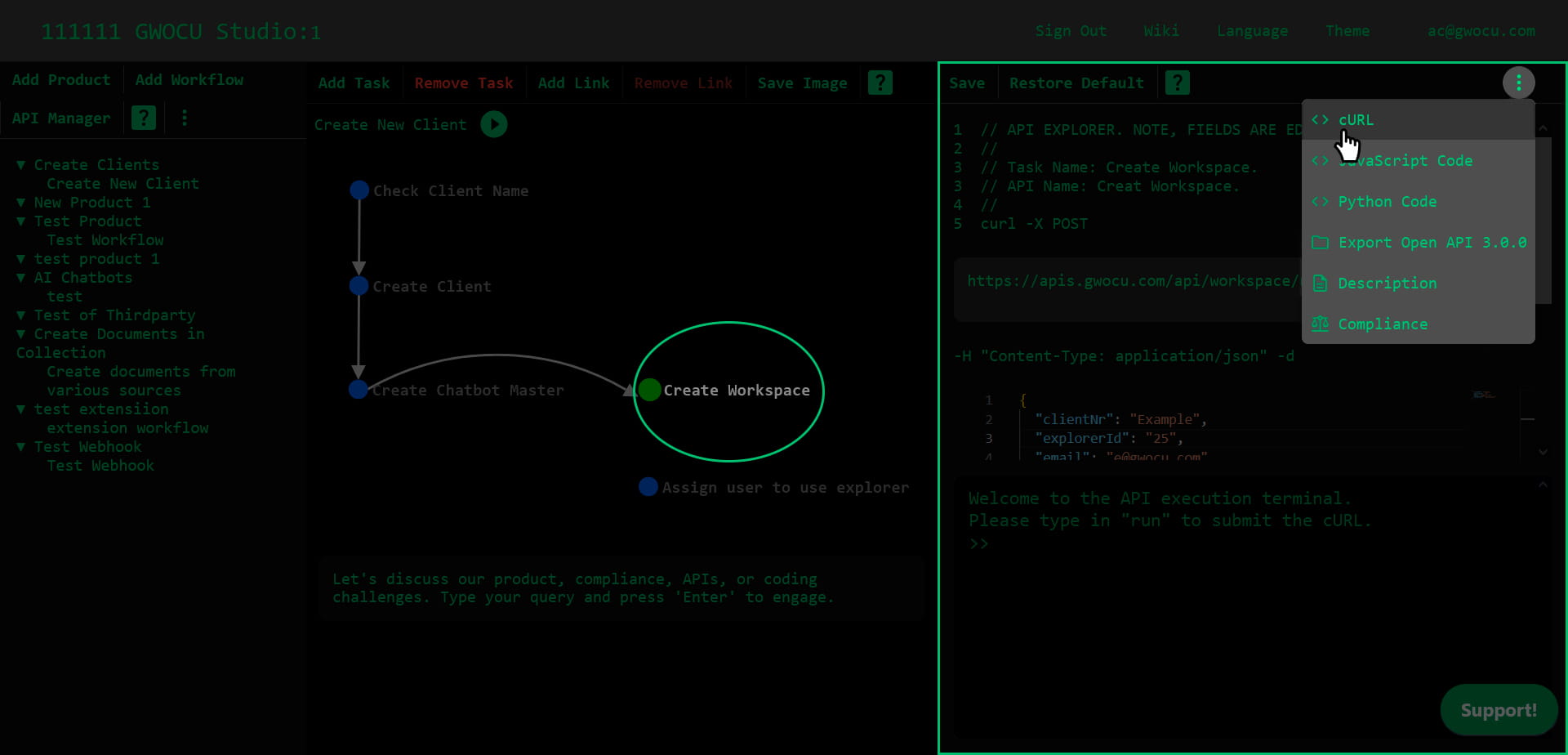Click the API execution terminal prompt
1568x755 pixels.
point(979,544)
